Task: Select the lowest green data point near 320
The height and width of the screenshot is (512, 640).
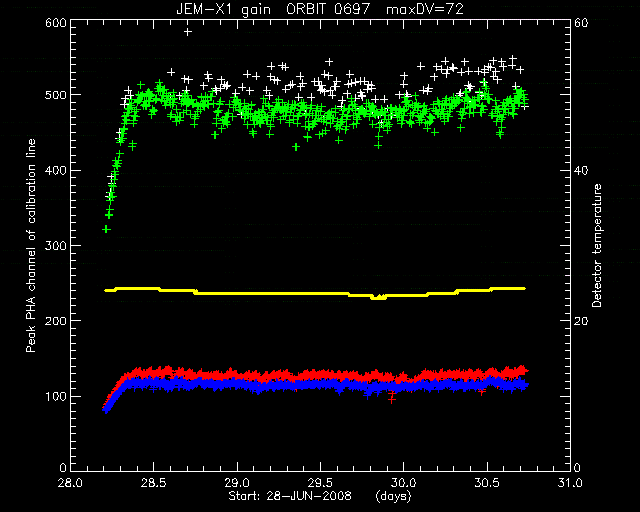Action: point(106,229)
